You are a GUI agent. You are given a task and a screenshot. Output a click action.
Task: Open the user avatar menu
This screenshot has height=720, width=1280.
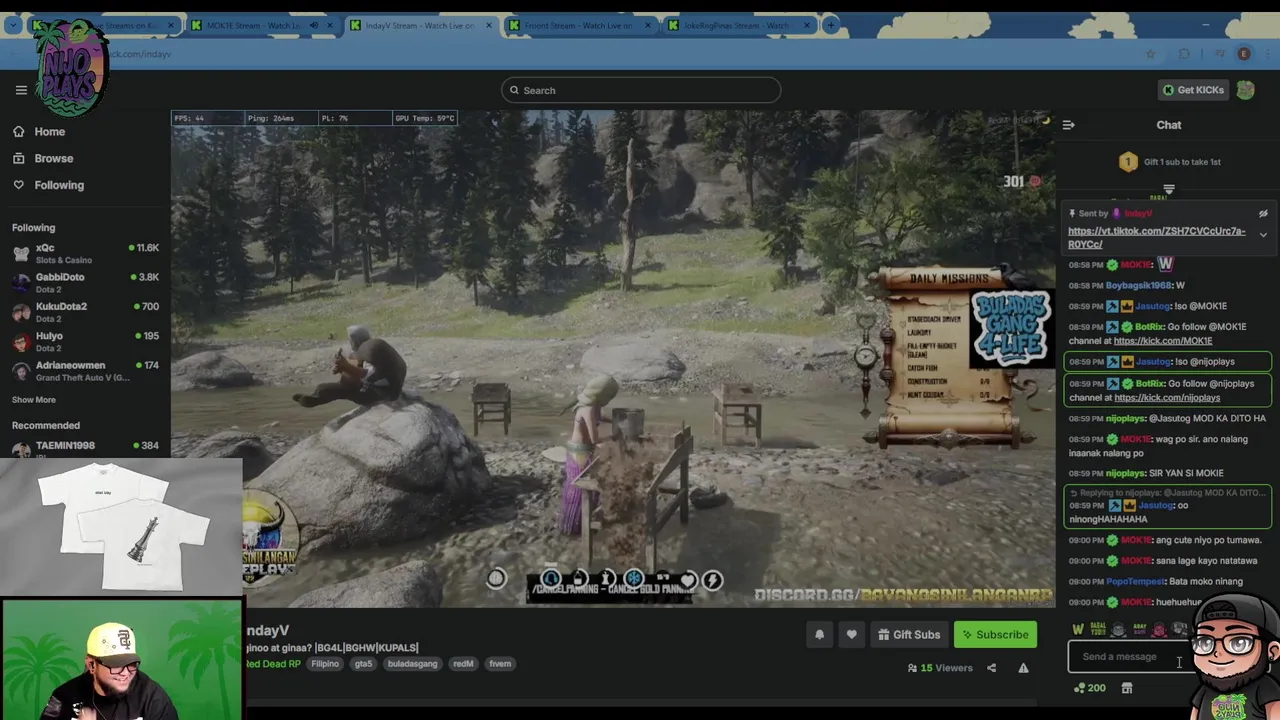[x=1245, y=90]
